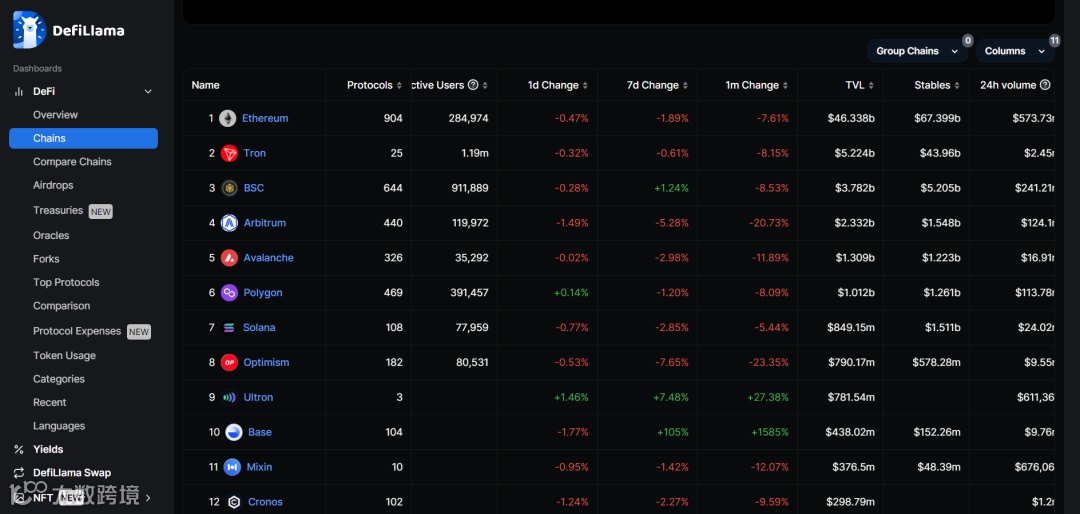Image resolution: width=1080 pixels, height=514 pixels.
Task: Open the Cronos chain link
Action: [x=265, y=502]
